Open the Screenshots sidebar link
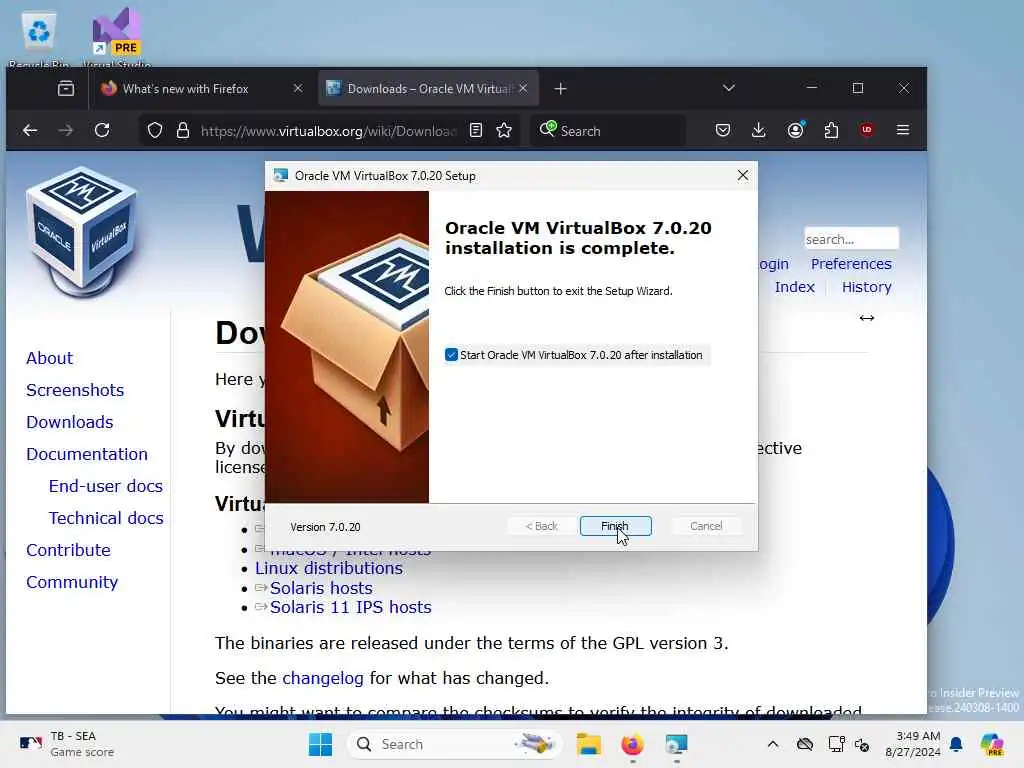This screenshot has height=768, width=1024. click(x=75, y=390)
